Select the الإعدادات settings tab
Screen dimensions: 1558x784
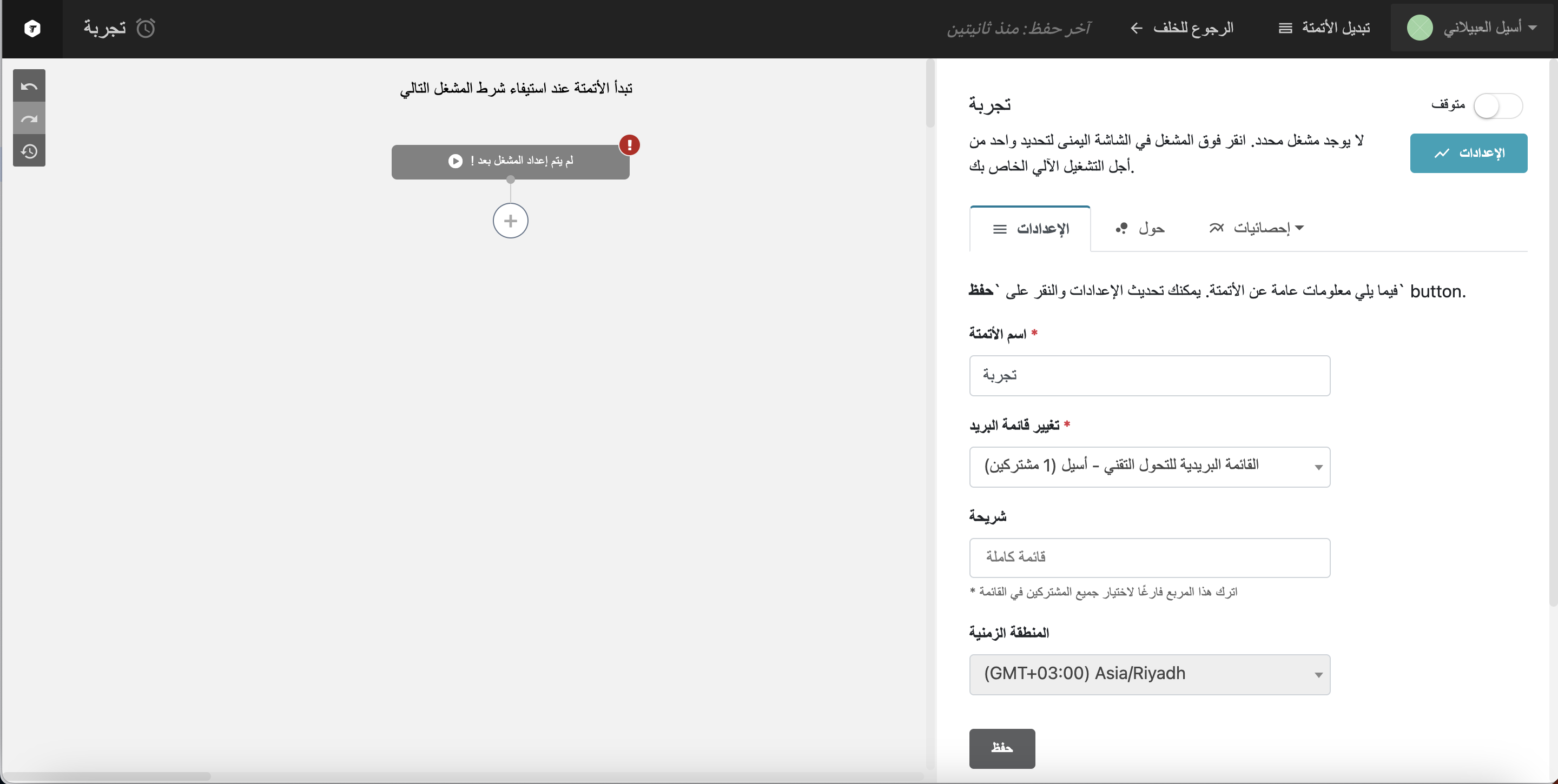pos(1031,229)
